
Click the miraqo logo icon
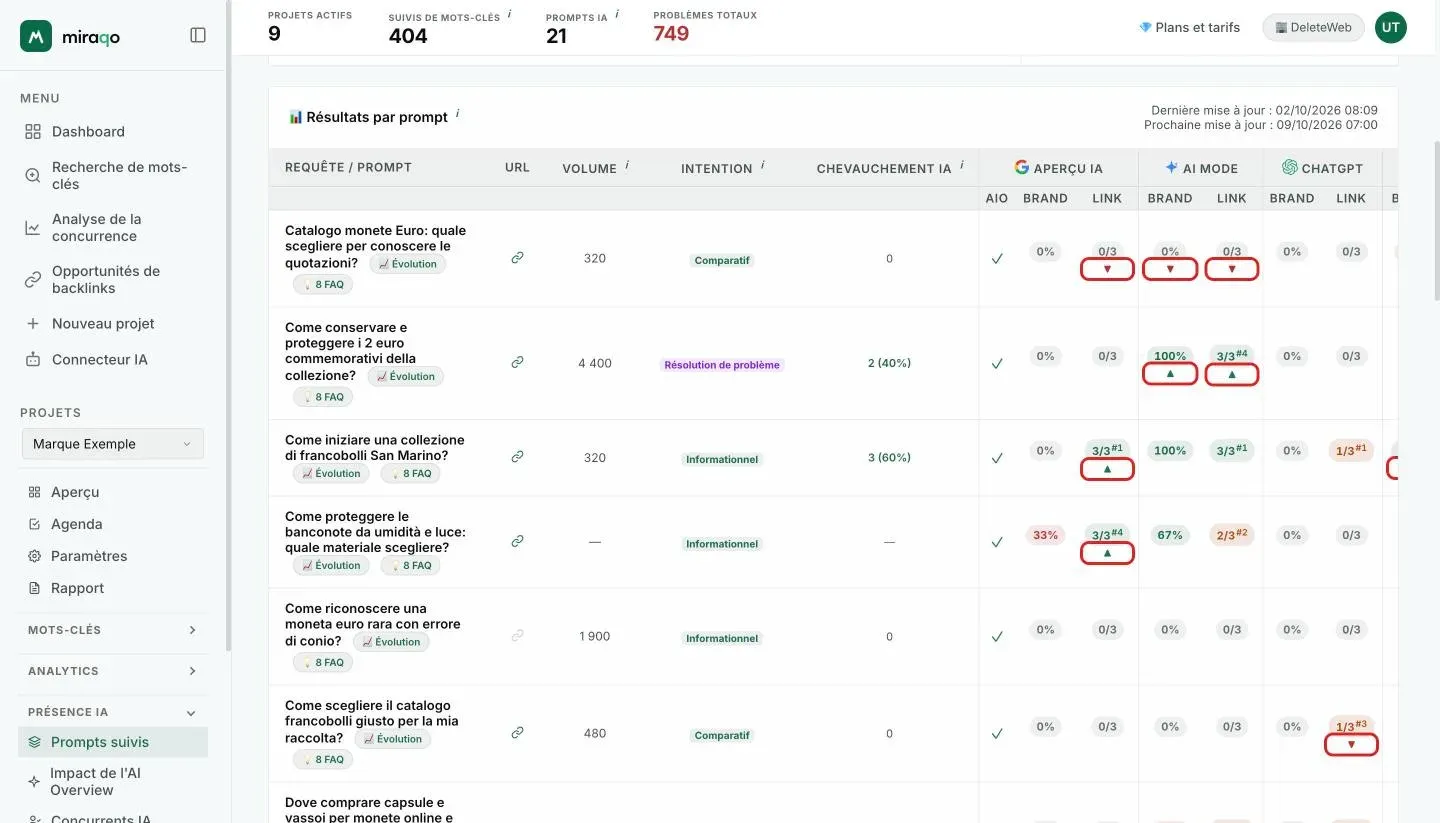pos(36,36)
